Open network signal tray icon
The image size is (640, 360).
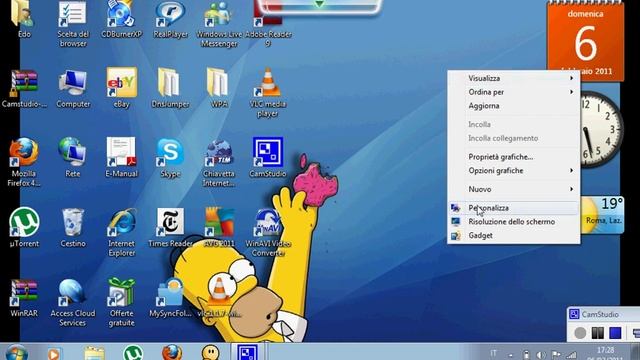tap(572, 355)
